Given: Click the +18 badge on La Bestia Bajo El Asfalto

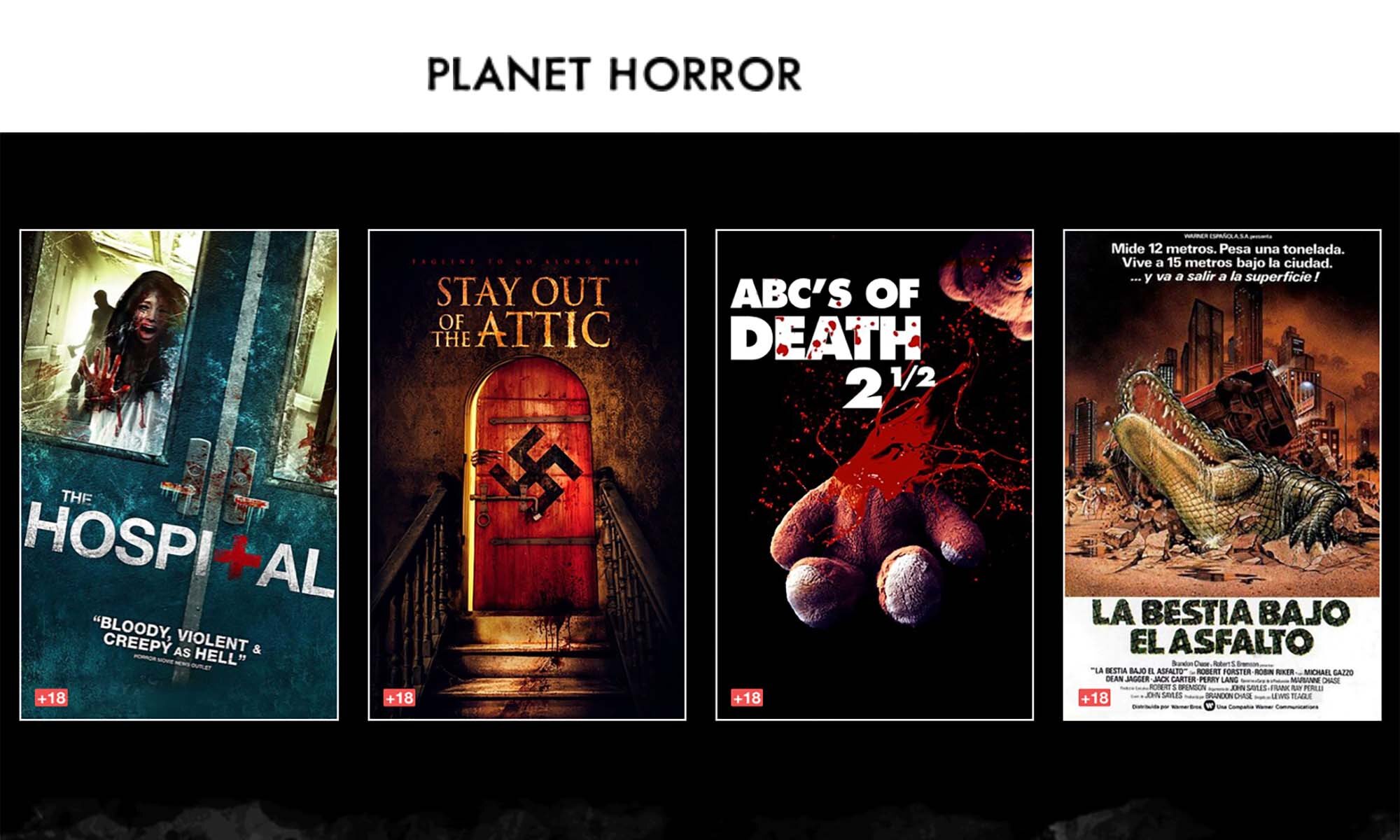Looking at the screenshot, I should 1094,698.
